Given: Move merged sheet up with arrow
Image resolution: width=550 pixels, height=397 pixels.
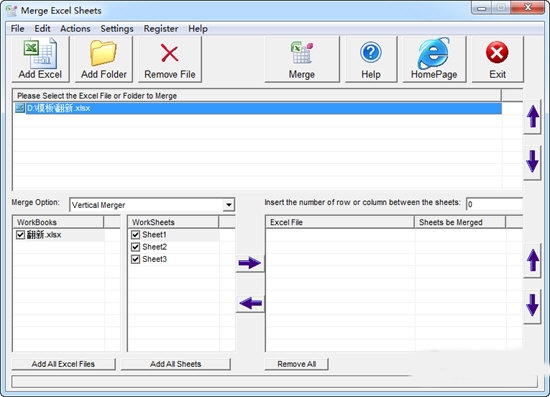Looking at the screenshot, I should point(532,261).
